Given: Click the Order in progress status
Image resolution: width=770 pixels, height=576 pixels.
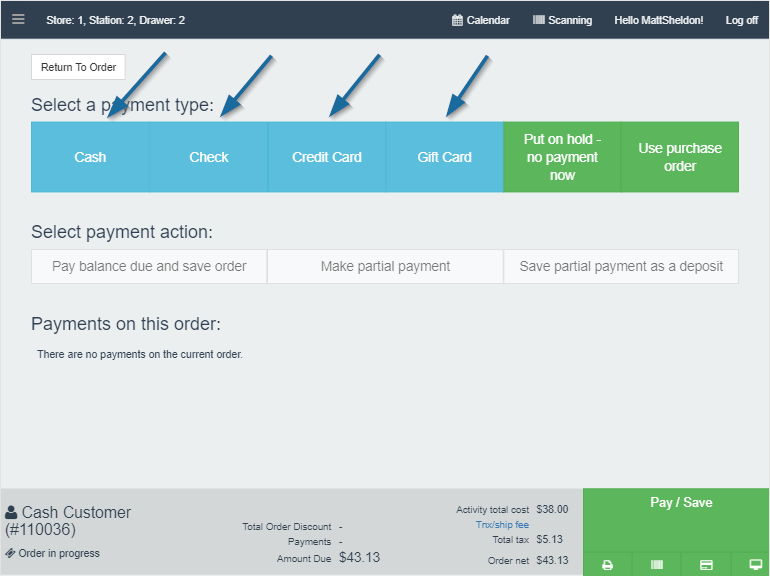Looking at the screenshot, I should [x=53, y=553].
